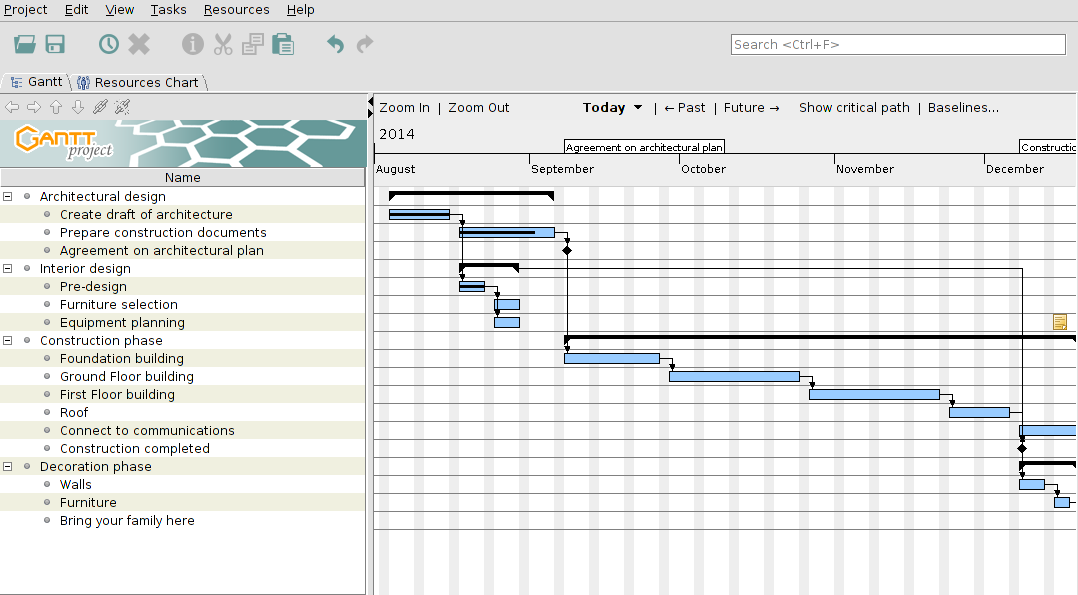Image resolution: width=1078 pixels, height=595 pixels.
Task: Select Bring your family here task
Action: tap(127, 521)
